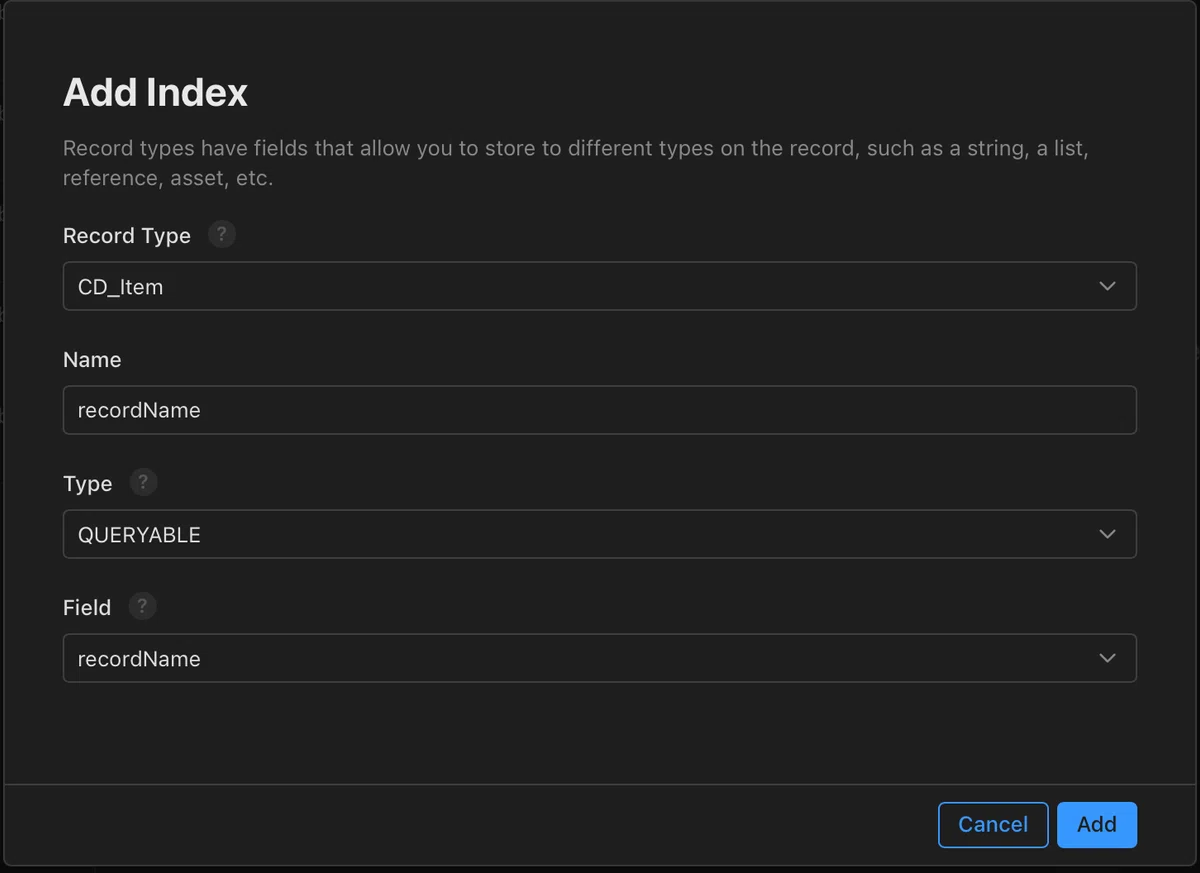Cancel the Add Index dialog
This screenshot has width=1200, height=873.
[993, 825]
